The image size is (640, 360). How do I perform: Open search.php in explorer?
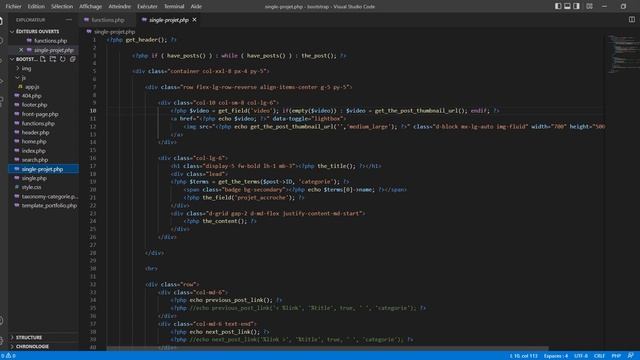click(35, 160)
